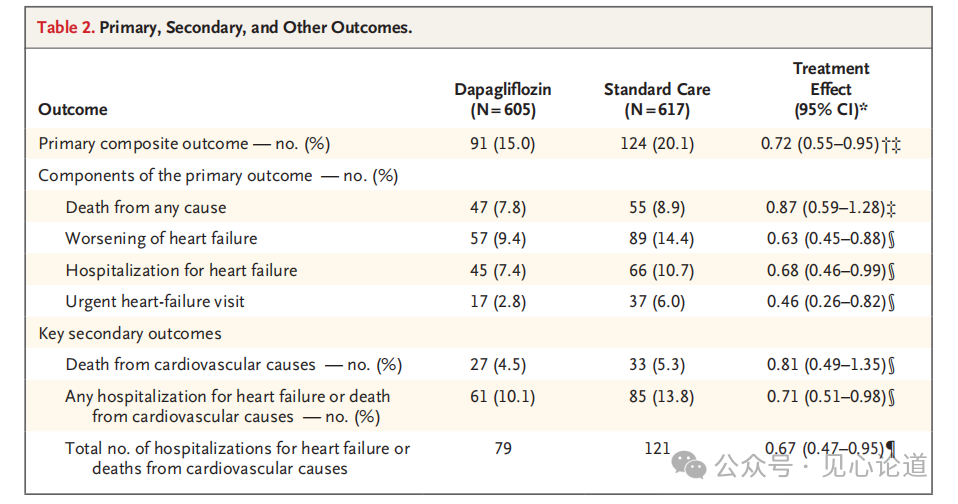This screenshot has width=958, height=504.
Task: Click the "Dapagliflozin (N=605)" column header
Action: click(x=502, y=99)
